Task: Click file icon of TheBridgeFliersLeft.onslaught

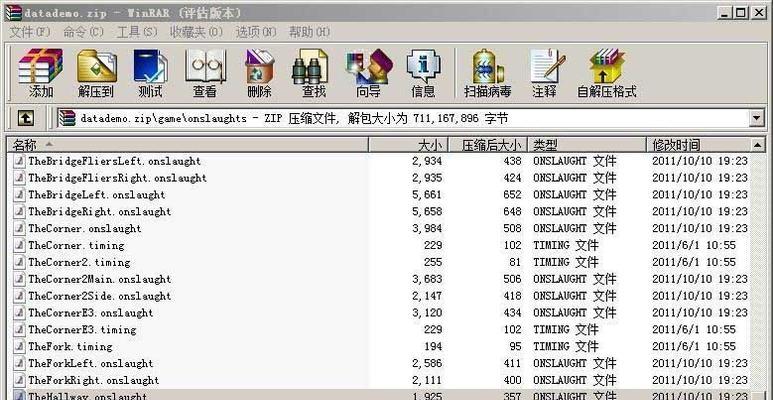Action: [19, 161]
